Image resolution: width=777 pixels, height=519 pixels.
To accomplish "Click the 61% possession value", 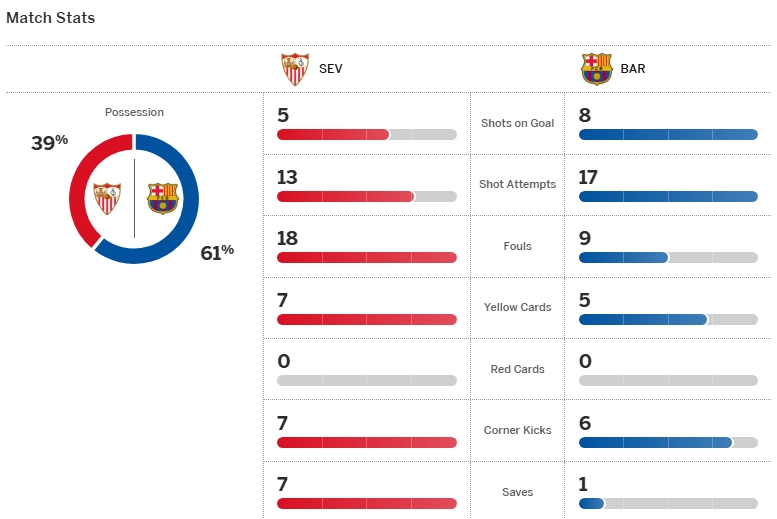I will coord(217,252).
